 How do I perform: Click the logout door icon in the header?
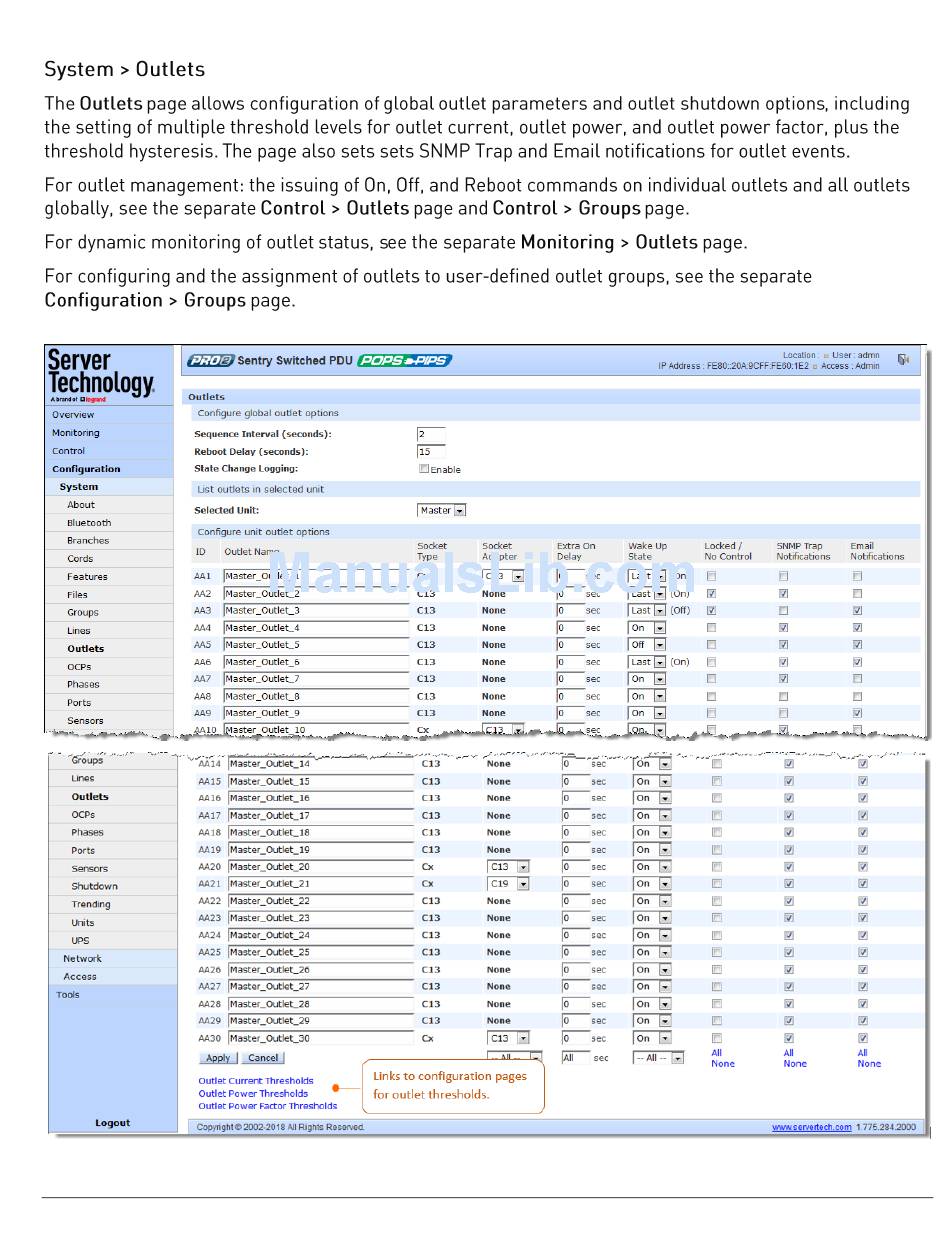[903, 359]
